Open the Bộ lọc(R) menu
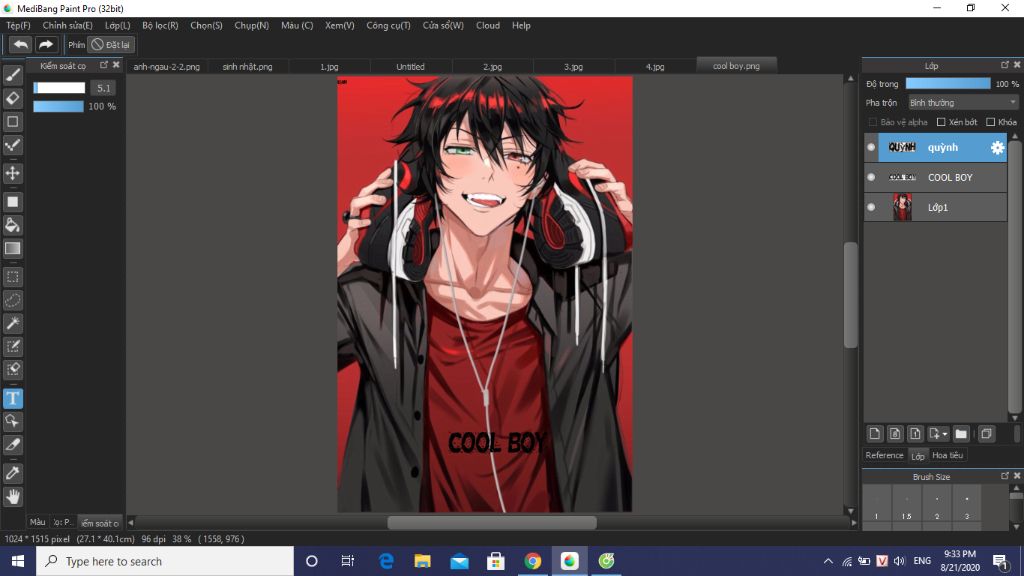1024x576 pixels. coord(160,25)
